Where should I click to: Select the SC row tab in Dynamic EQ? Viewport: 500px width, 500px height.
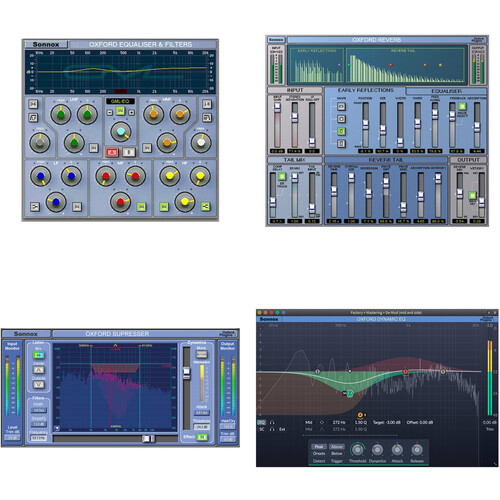(262, 429)
